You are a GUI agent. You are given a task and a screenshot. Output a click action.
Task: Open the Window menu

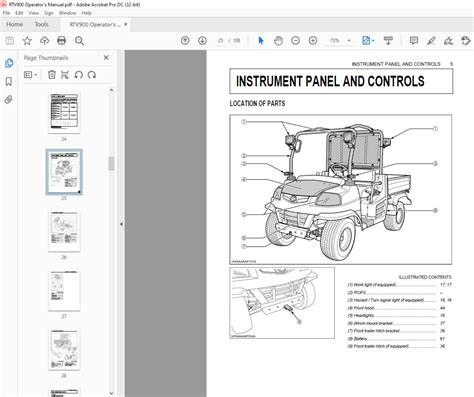pos(67,13)
